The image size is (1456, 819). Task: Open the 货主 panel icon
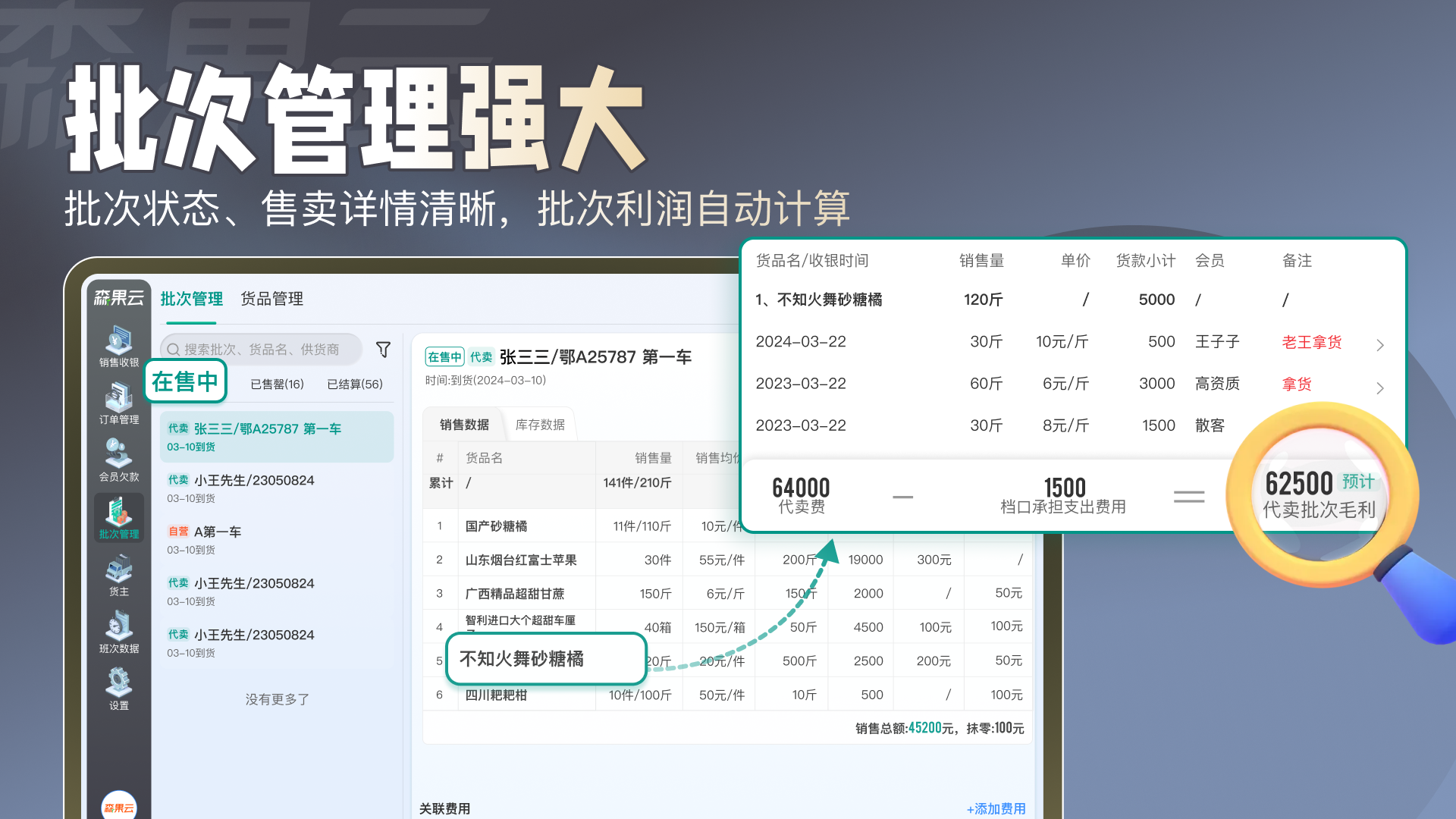pyautogui.click(x=118, y=575)
